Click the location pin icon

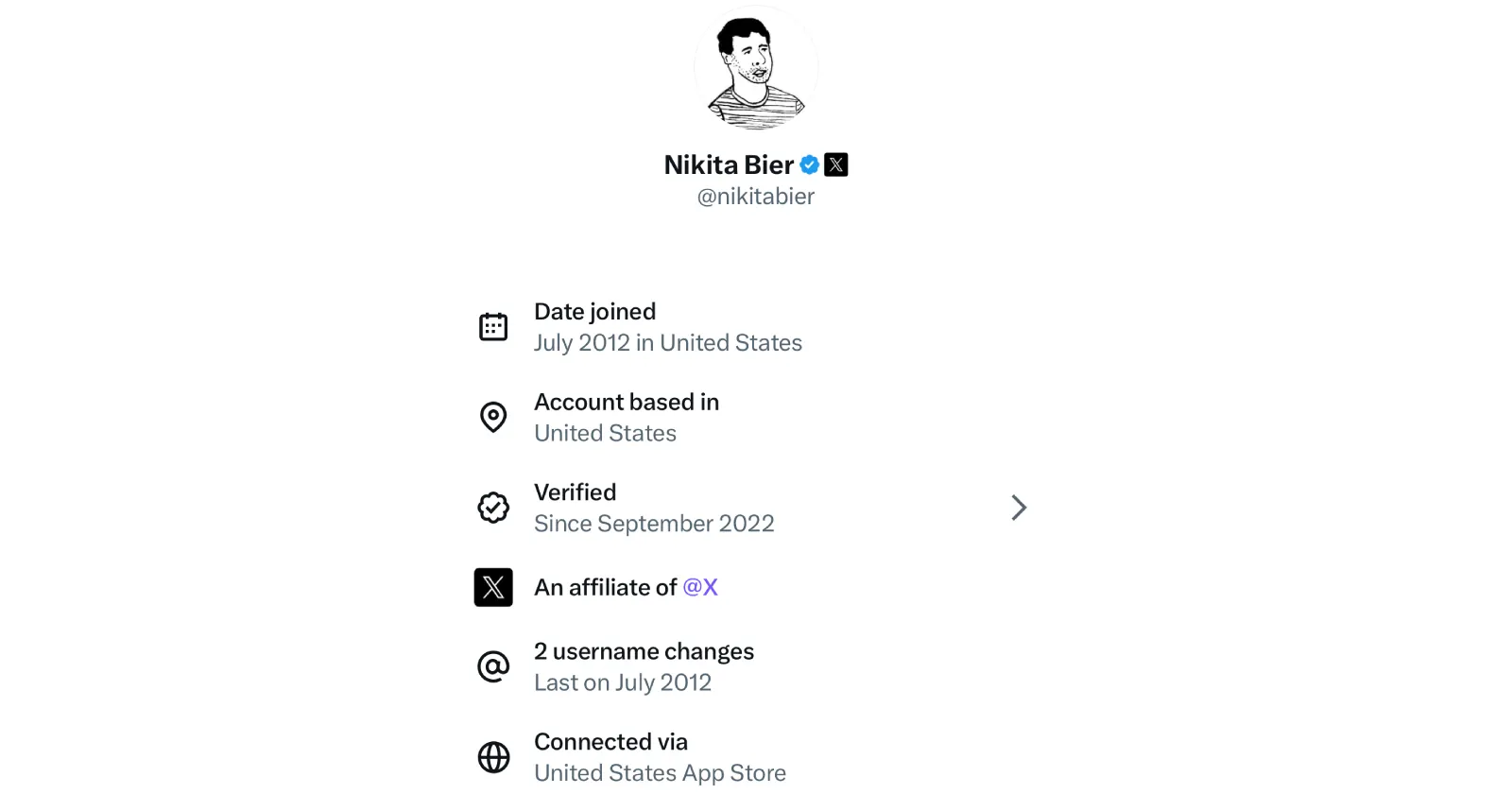[493, 417]
